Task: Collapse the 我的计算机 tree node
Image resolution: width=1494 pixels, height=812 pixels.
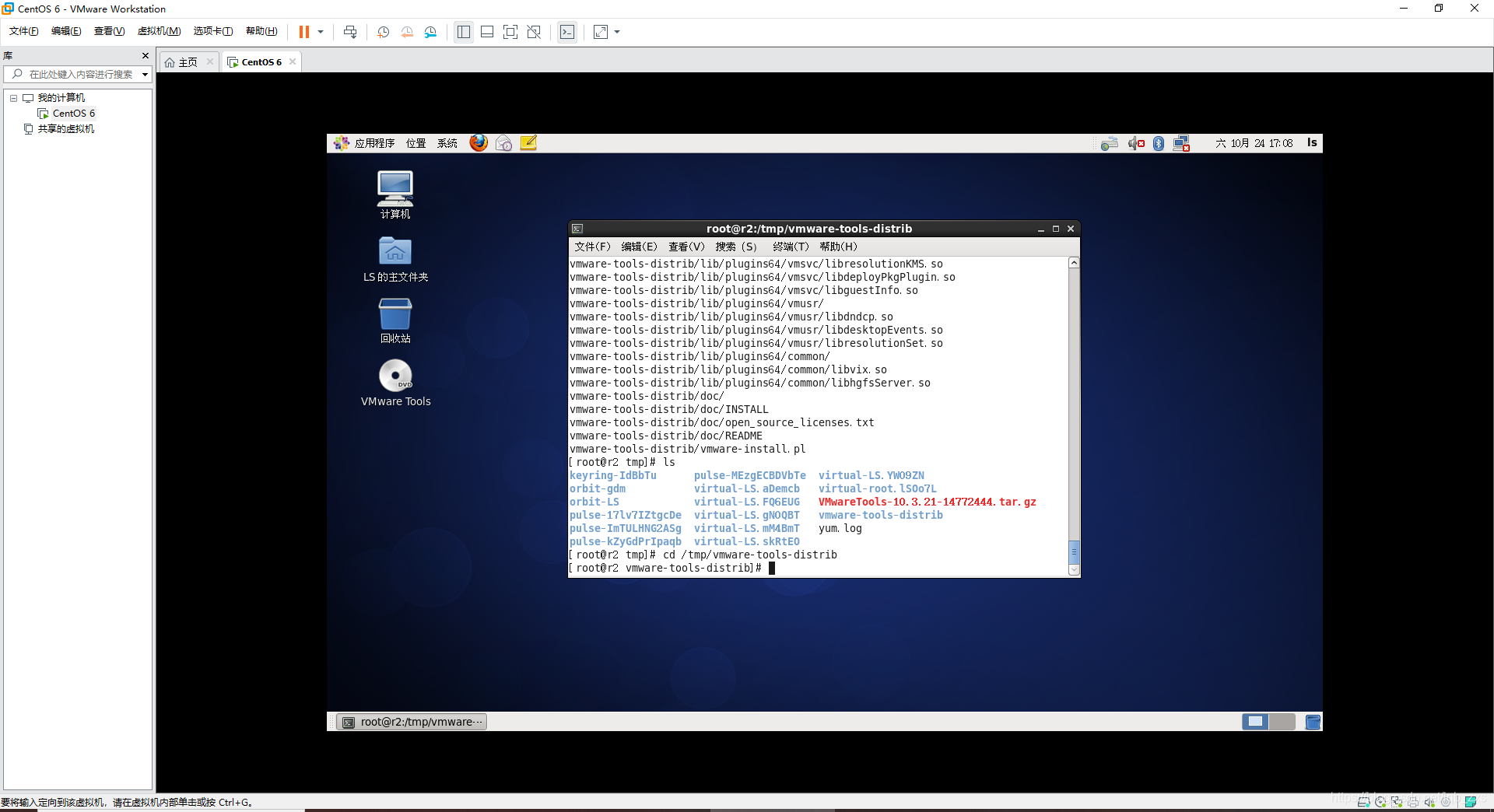Action: (13, 98)
